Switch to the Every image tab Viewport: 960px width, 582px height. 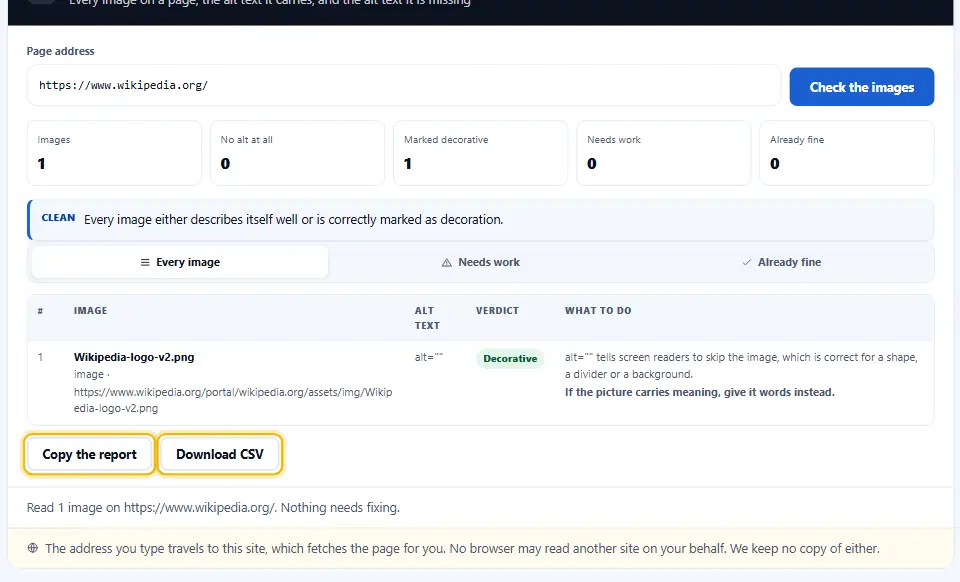click(x=180, y=262)
